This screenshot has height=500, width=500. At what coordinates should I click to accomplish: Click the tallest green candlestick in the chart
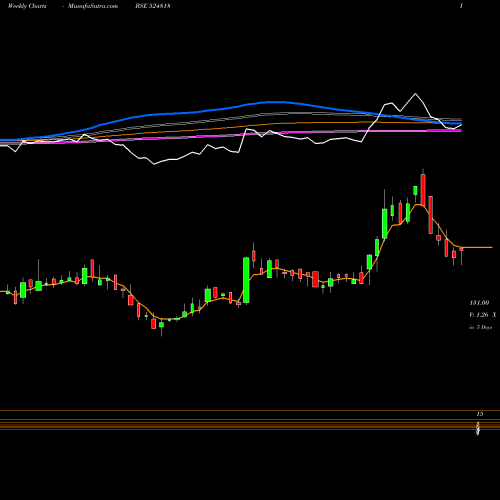coord(246,280)
